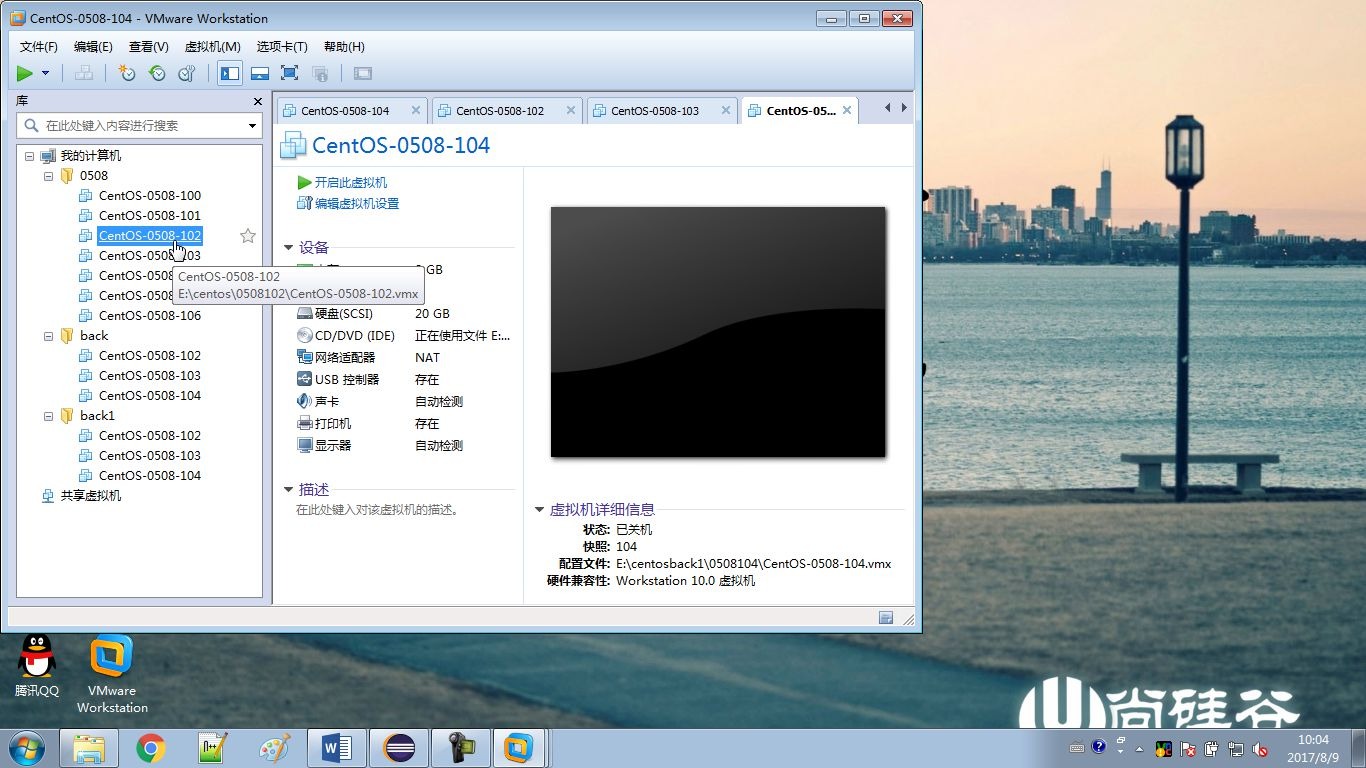Open Eclipse from the taskbar

[399, 748]
